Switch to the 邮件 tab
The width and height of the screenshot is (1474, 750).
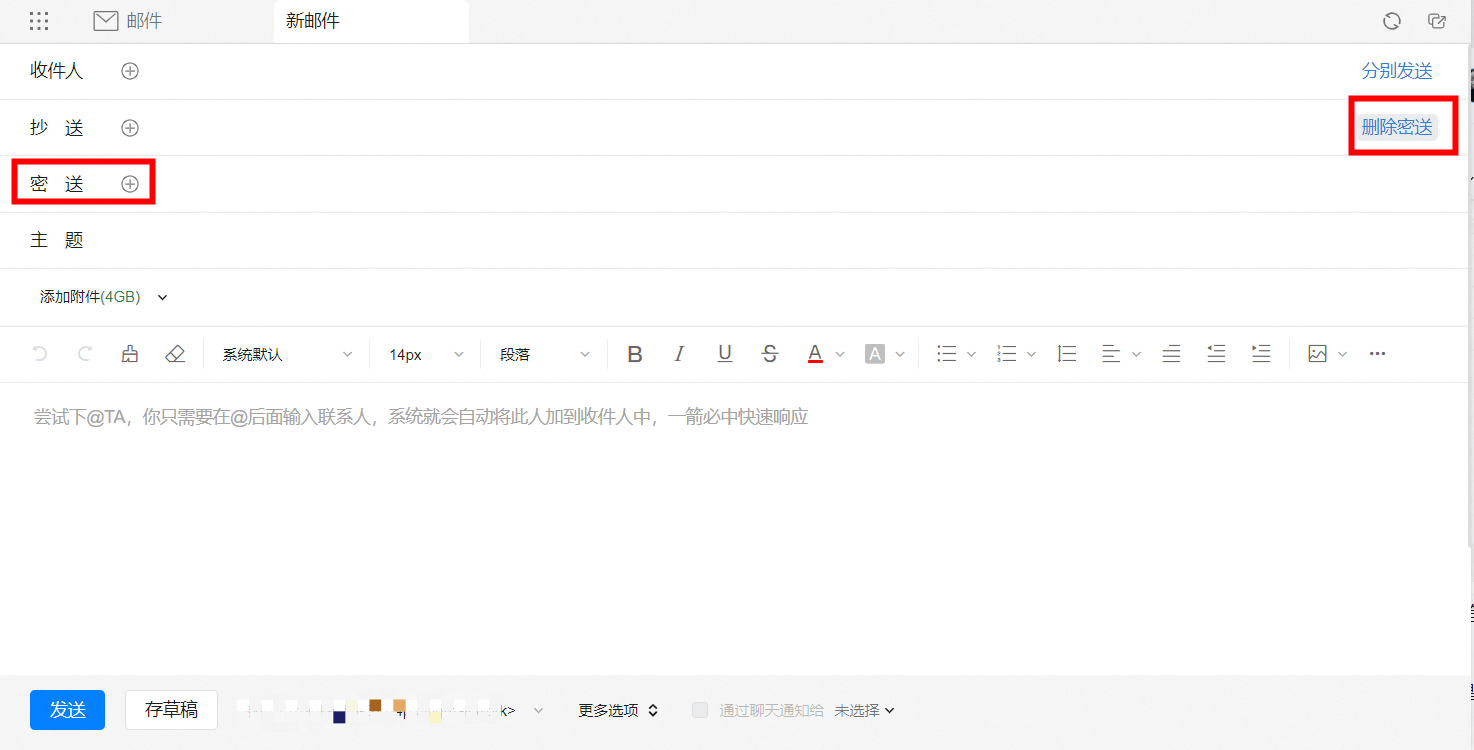pos(127,21)
